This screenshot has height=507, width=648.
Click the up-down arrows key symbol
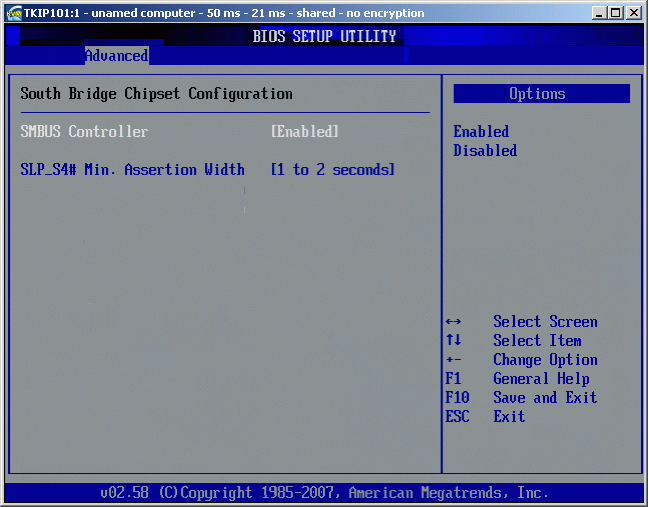click(453, 340)
